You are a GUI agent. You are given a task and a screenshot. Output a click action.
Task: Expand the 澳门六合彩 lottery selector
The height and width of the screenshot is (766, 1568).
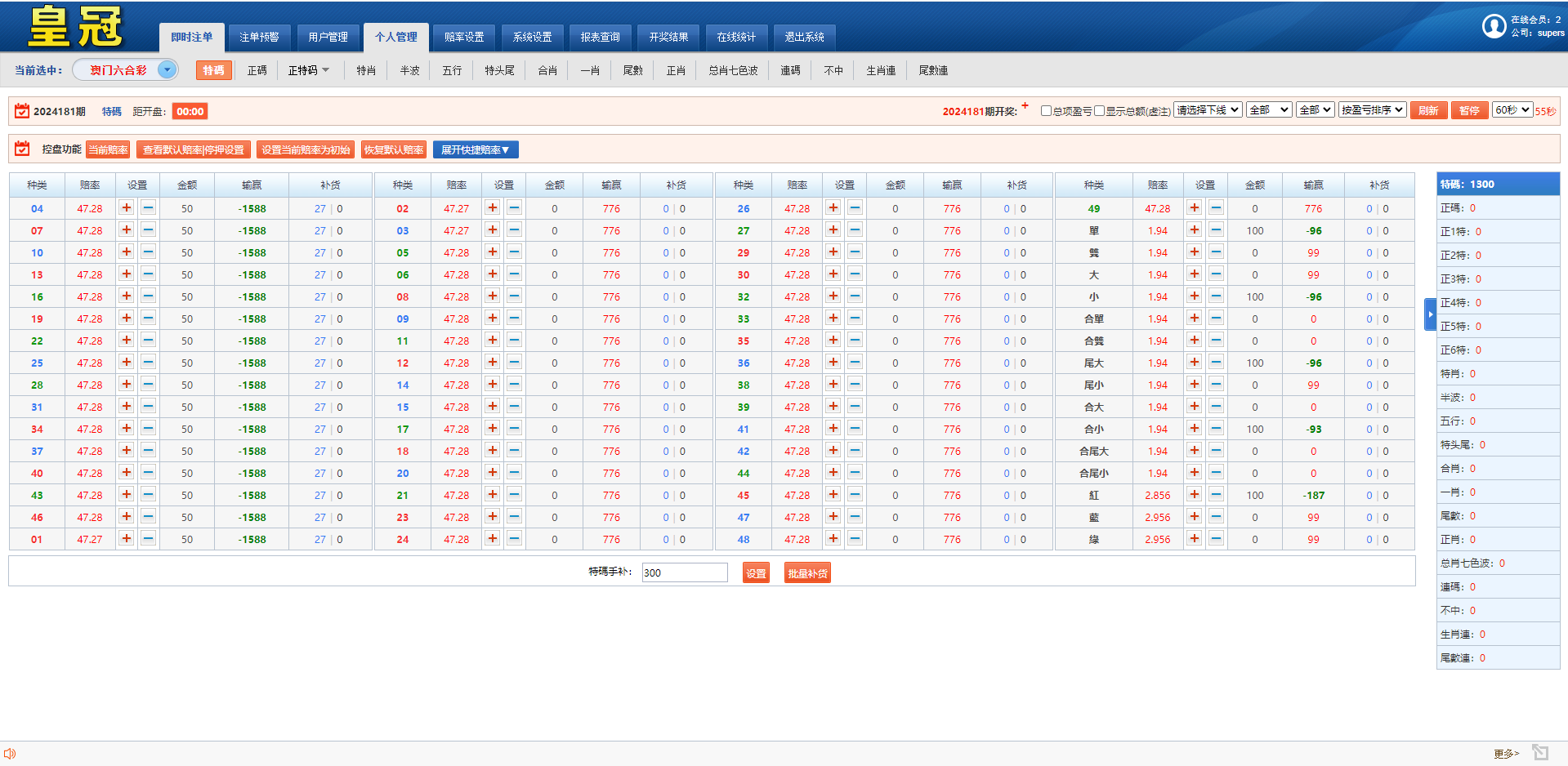click(x=167, y=70)
